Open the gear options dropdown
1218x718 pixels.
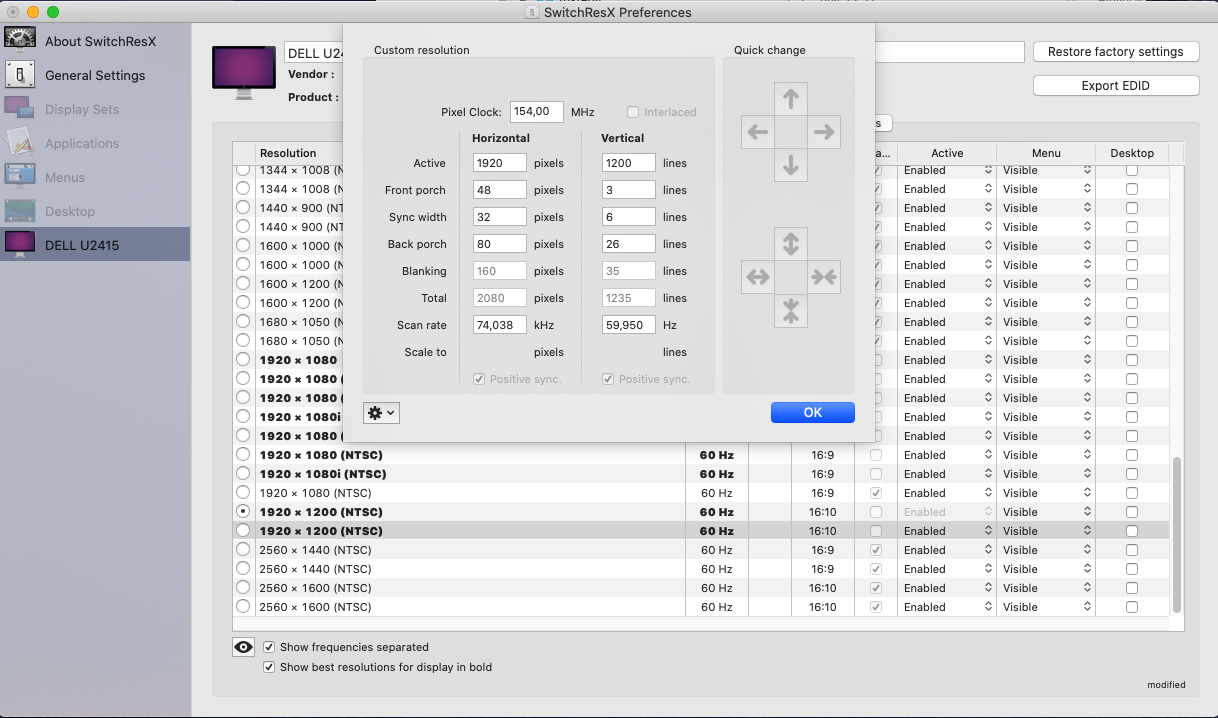(x=381, y=413)
